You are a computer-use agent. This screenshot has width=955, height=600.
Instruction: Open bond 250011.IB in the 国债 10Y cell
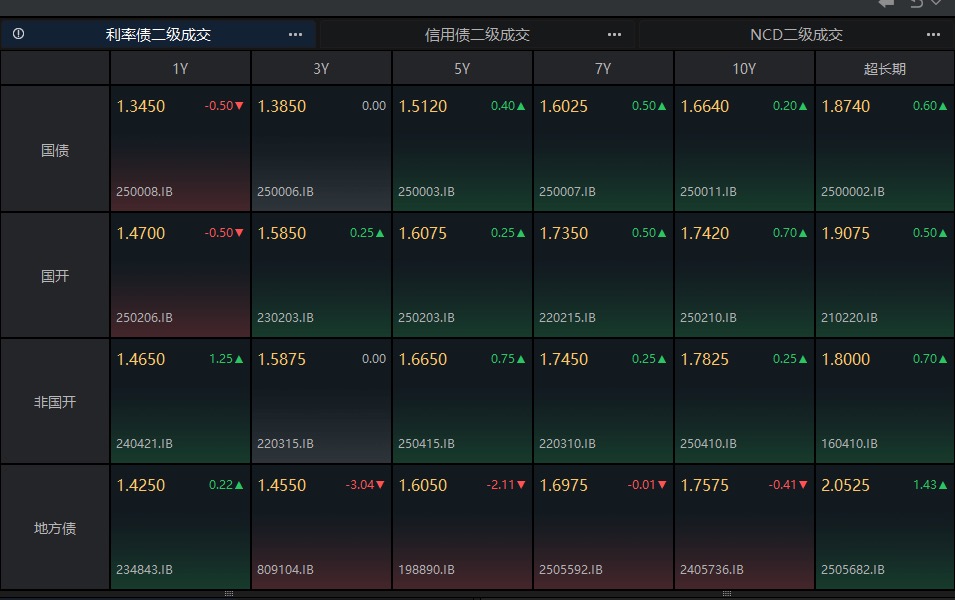click(708, 191)
